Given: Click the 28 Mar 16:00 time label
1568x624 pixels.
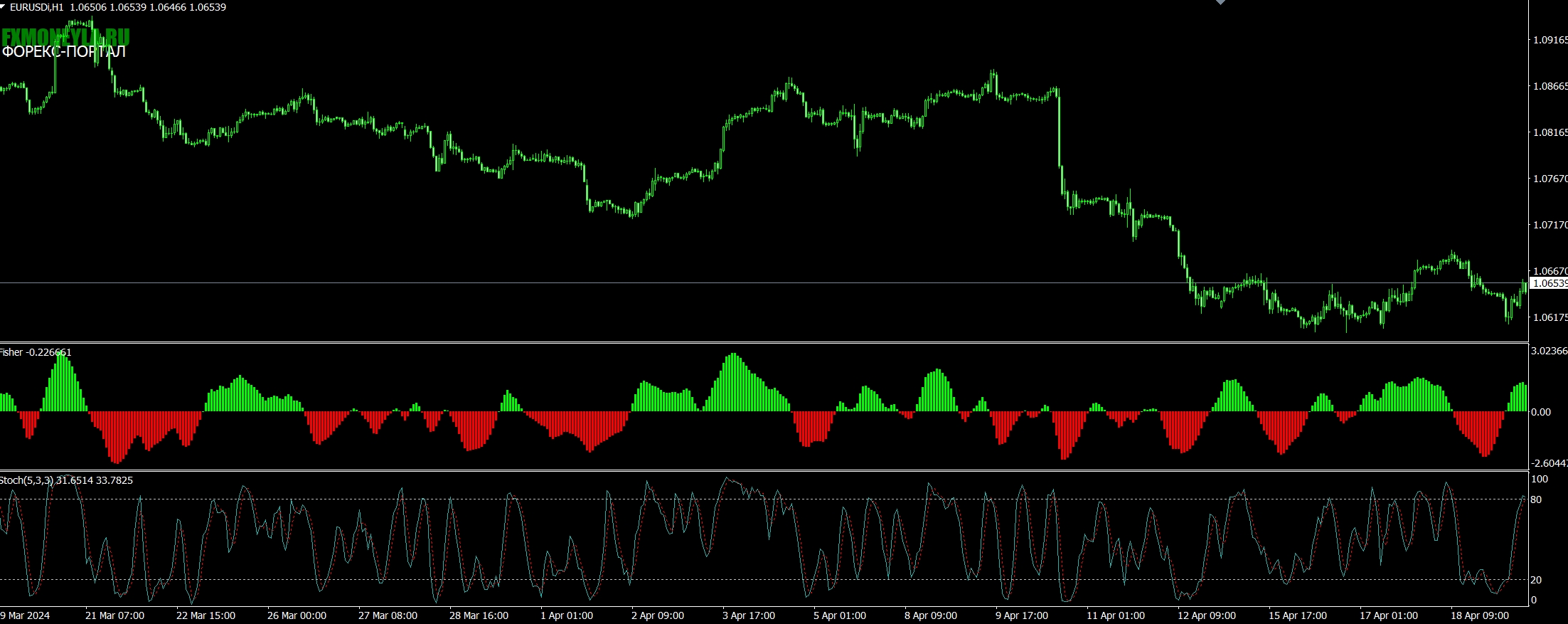Looking at the screenshot, I should point(479,615).
